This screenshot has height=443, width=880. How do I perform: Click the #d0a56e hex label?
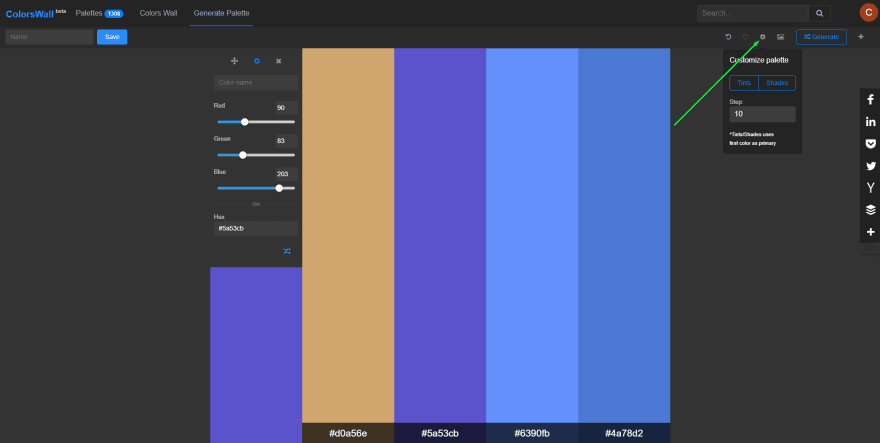(x=348, y=433)
